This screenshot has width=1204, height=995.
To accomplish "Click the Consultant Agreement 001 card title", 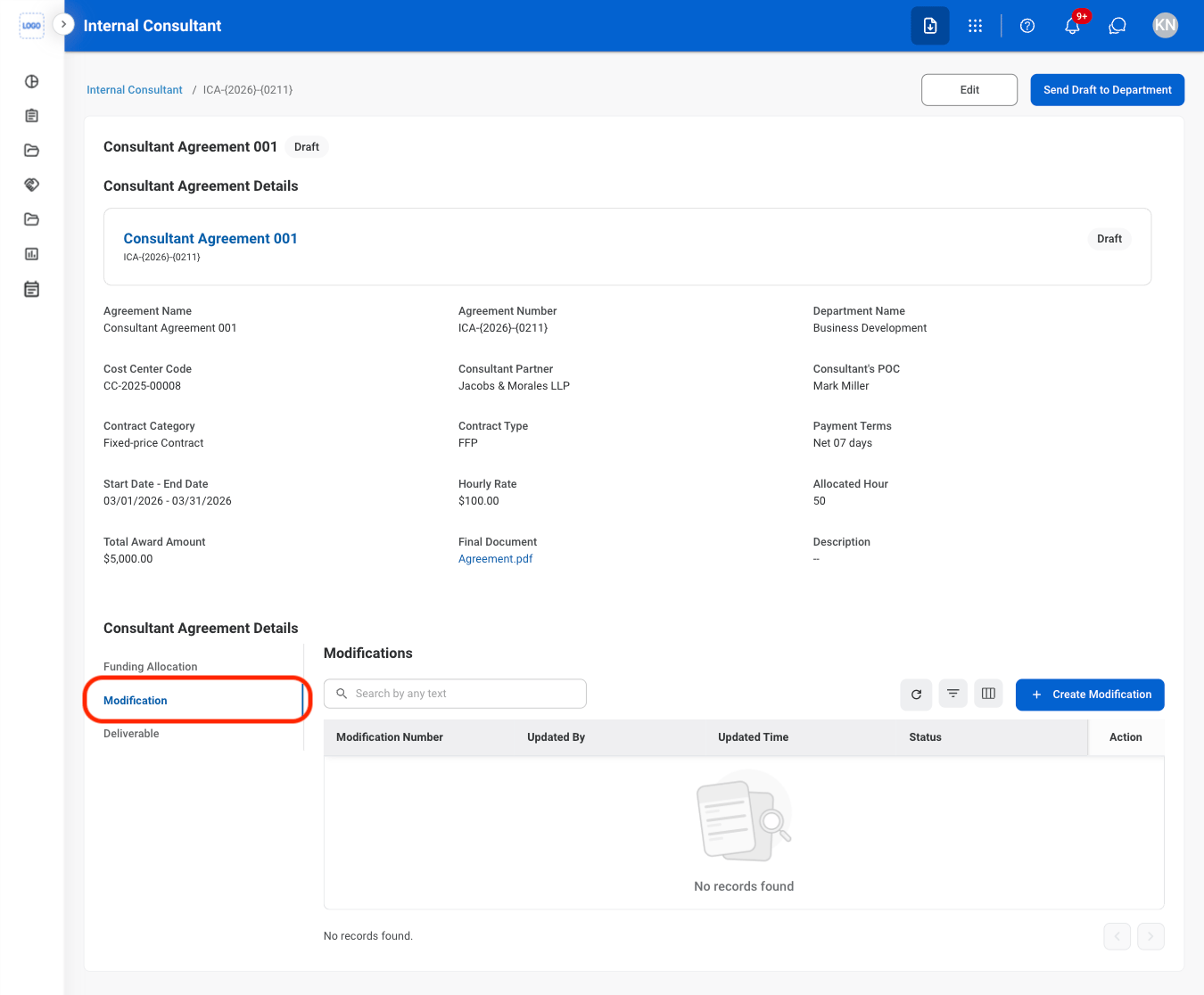I will (x=210, y=239).
